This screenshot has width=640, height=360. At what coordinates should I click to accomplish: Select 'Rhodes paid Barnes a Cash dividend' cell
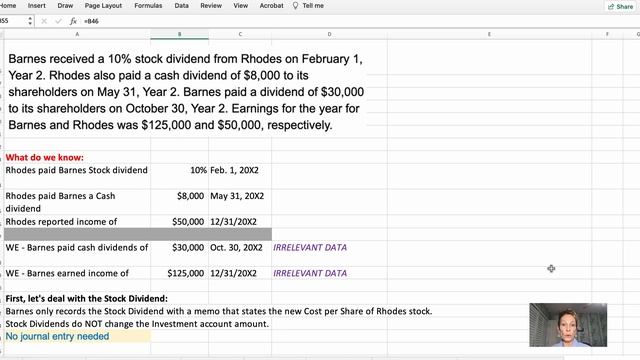pyautogui.click(x=77, y=202)
